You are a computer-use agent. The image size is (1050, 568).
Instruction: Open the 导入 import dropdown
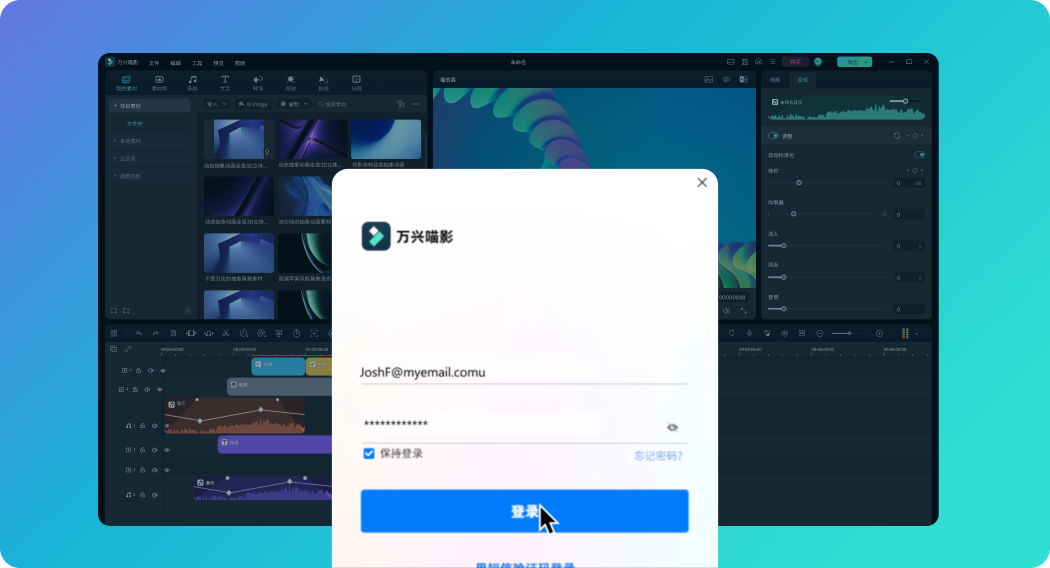tap(216, 104)
